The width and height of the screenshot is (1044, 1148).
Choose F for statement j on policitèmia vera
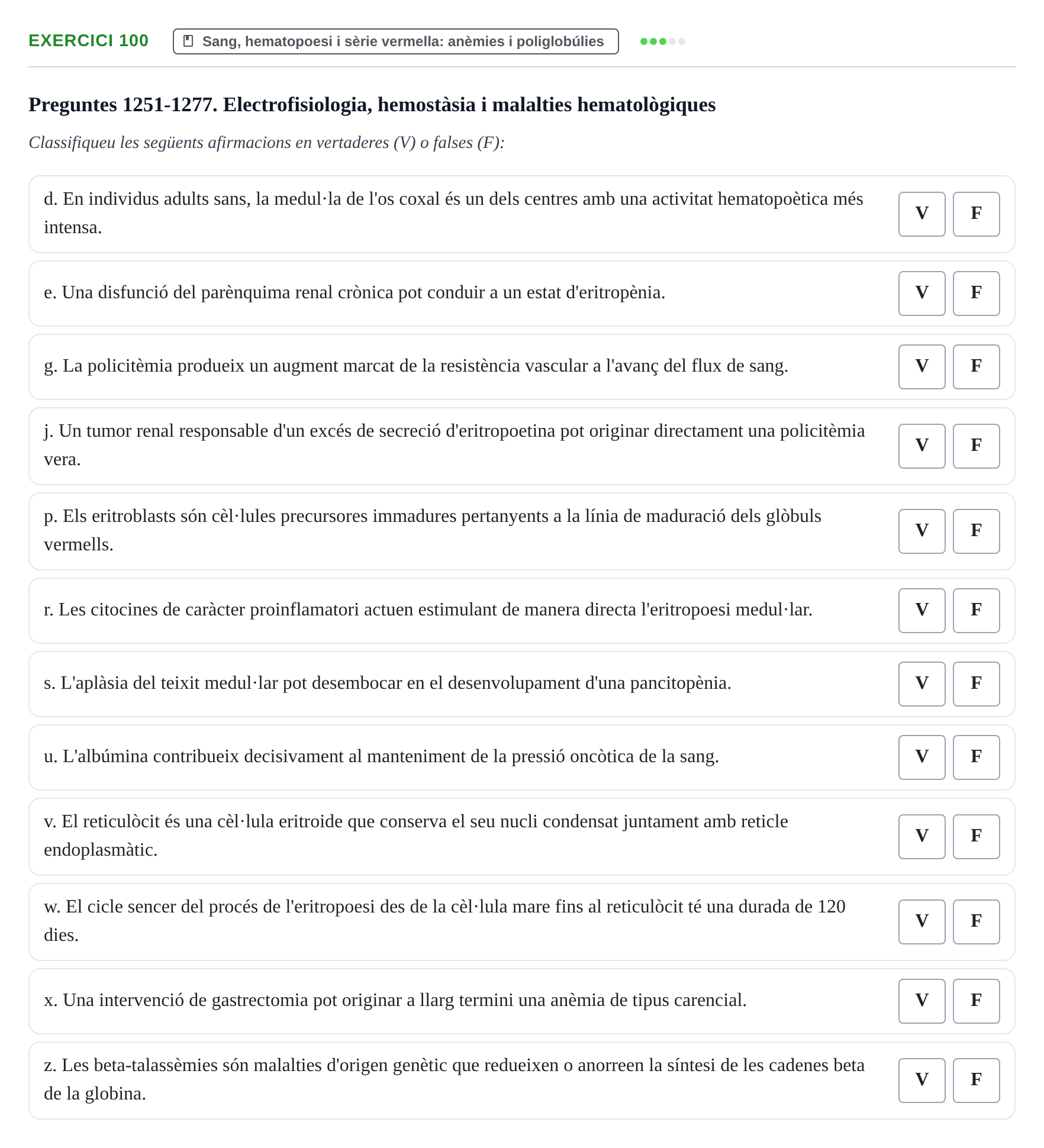tap(976, 446)
